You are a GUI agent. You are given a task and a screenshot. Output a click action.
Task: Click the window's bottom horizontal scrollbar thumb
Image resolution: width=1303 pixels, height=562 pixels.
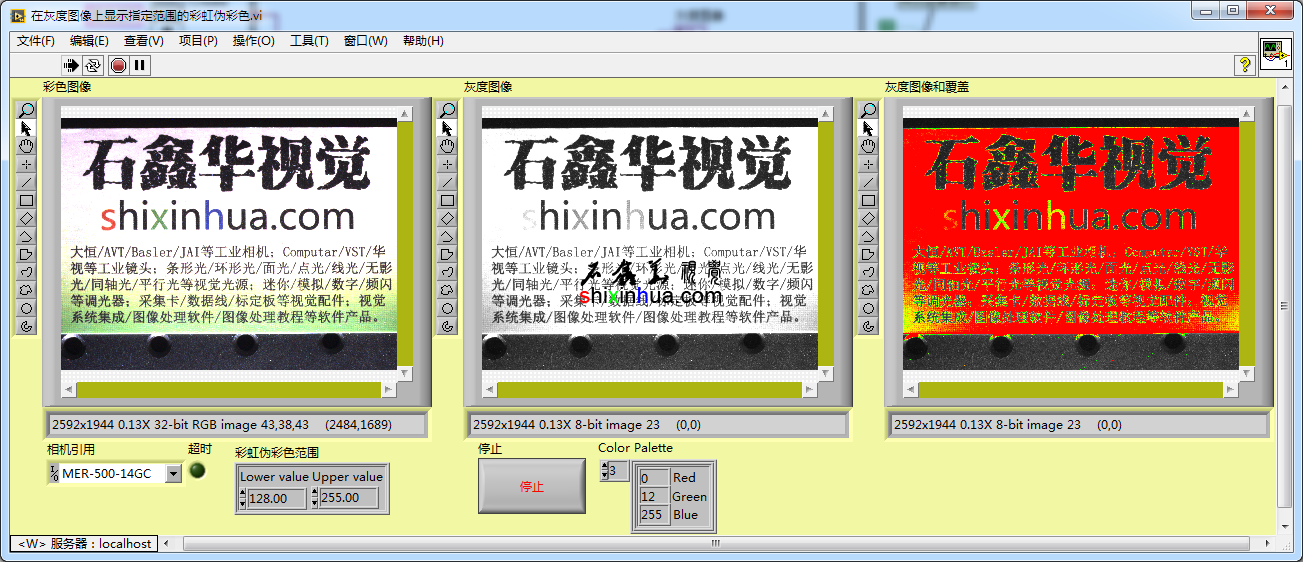tap(715, 544)
